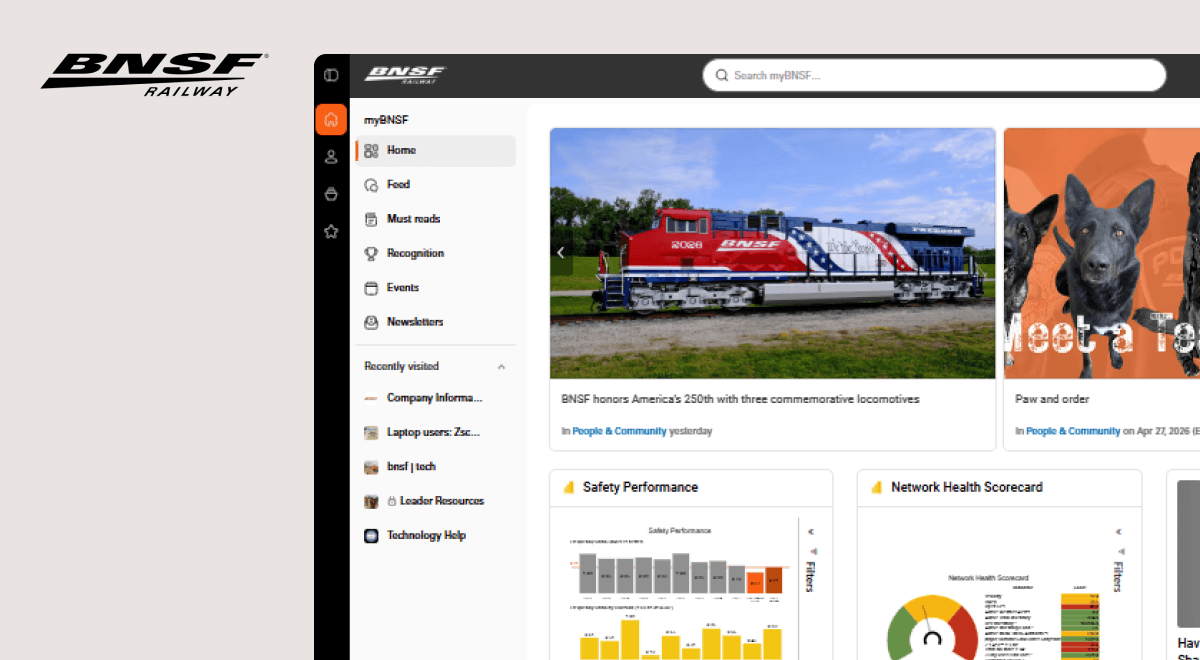Open the Company Informa... recent link

point(436,398)
